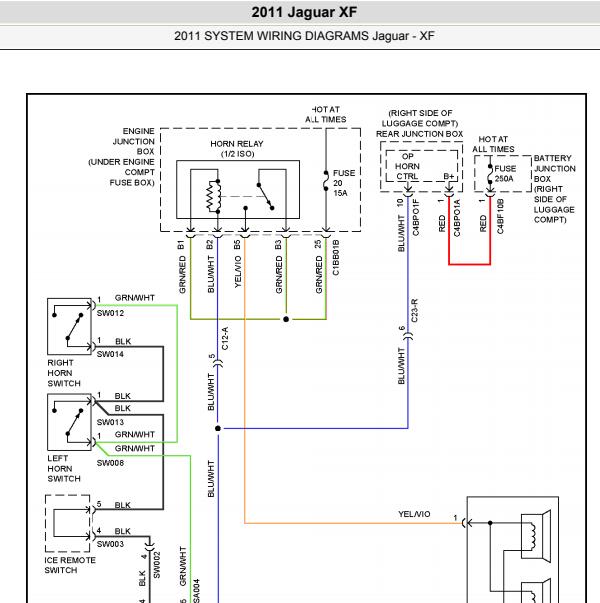Image resolution: width=600 pixels, height=603 pixels.
Task: Select the 'RIGHT HORN SWITCH' label
Action: (x=64, y=373)
